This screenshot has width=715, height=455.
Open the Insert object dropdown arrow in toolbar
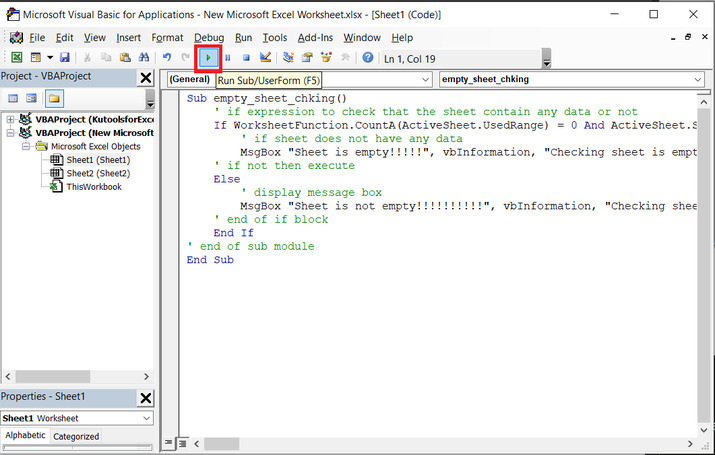50,57
